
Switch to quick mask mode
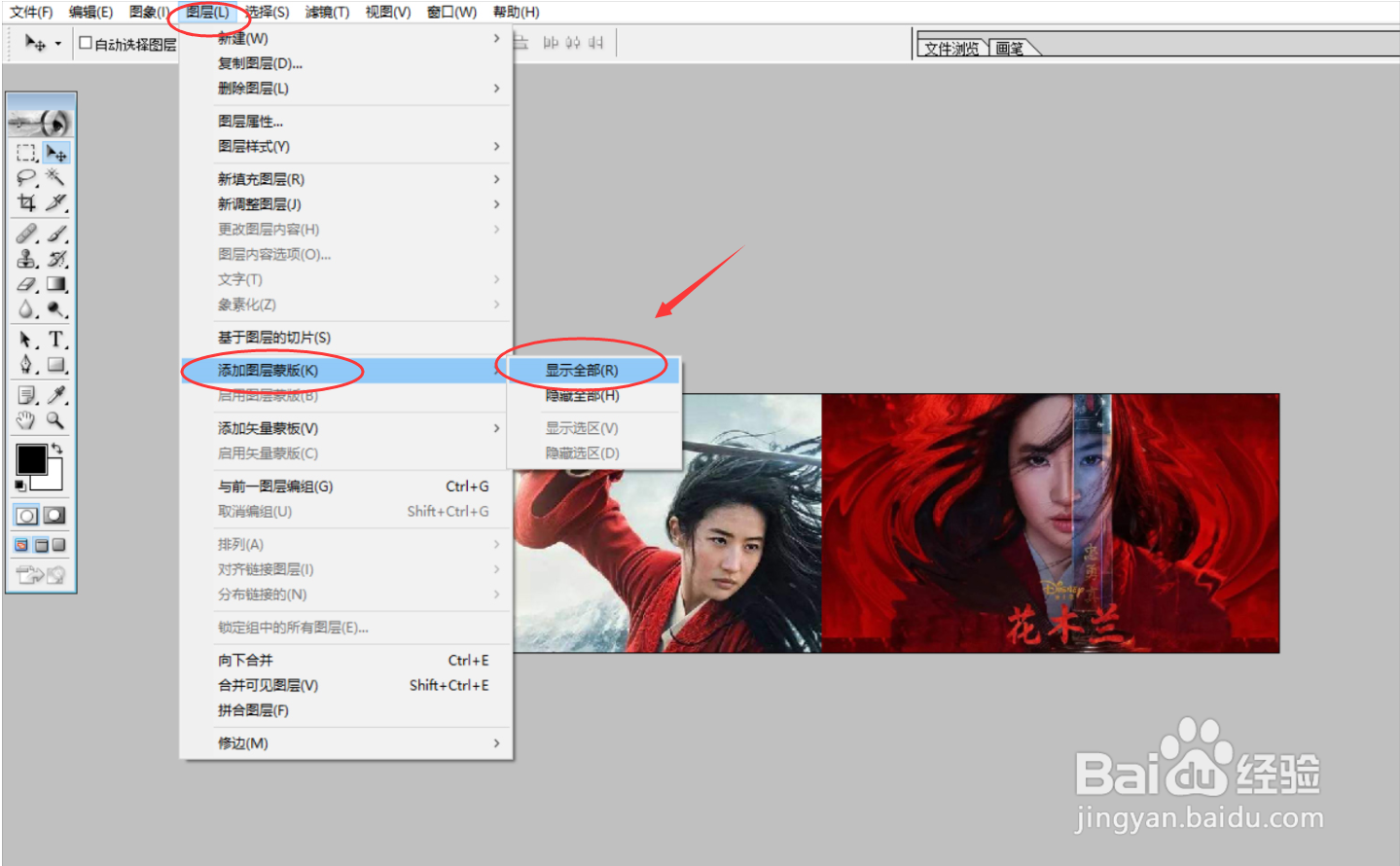[55, 516]
